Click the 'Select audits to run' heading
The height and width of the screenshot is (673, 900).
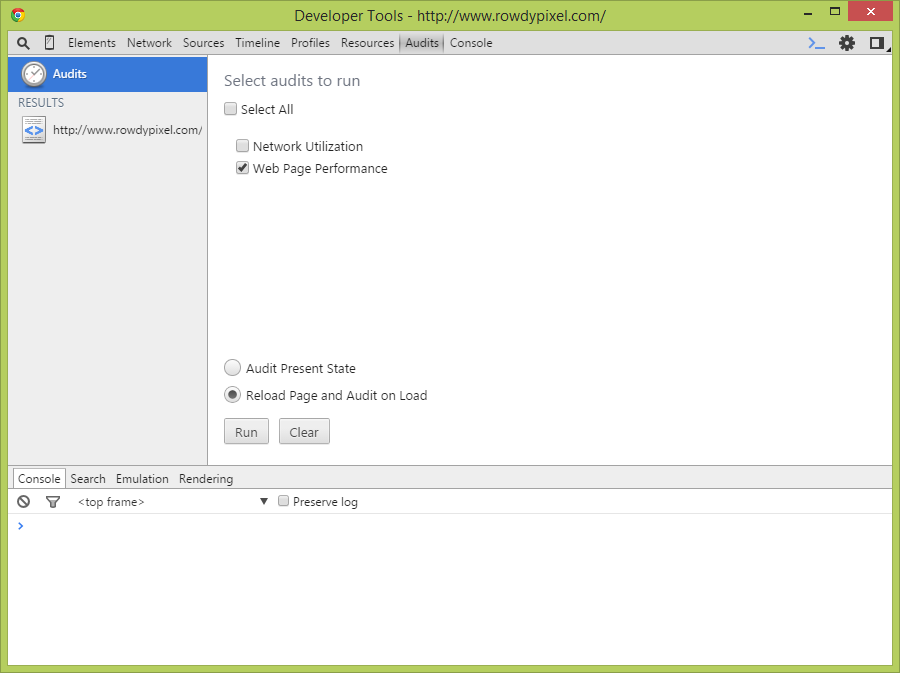292,81
